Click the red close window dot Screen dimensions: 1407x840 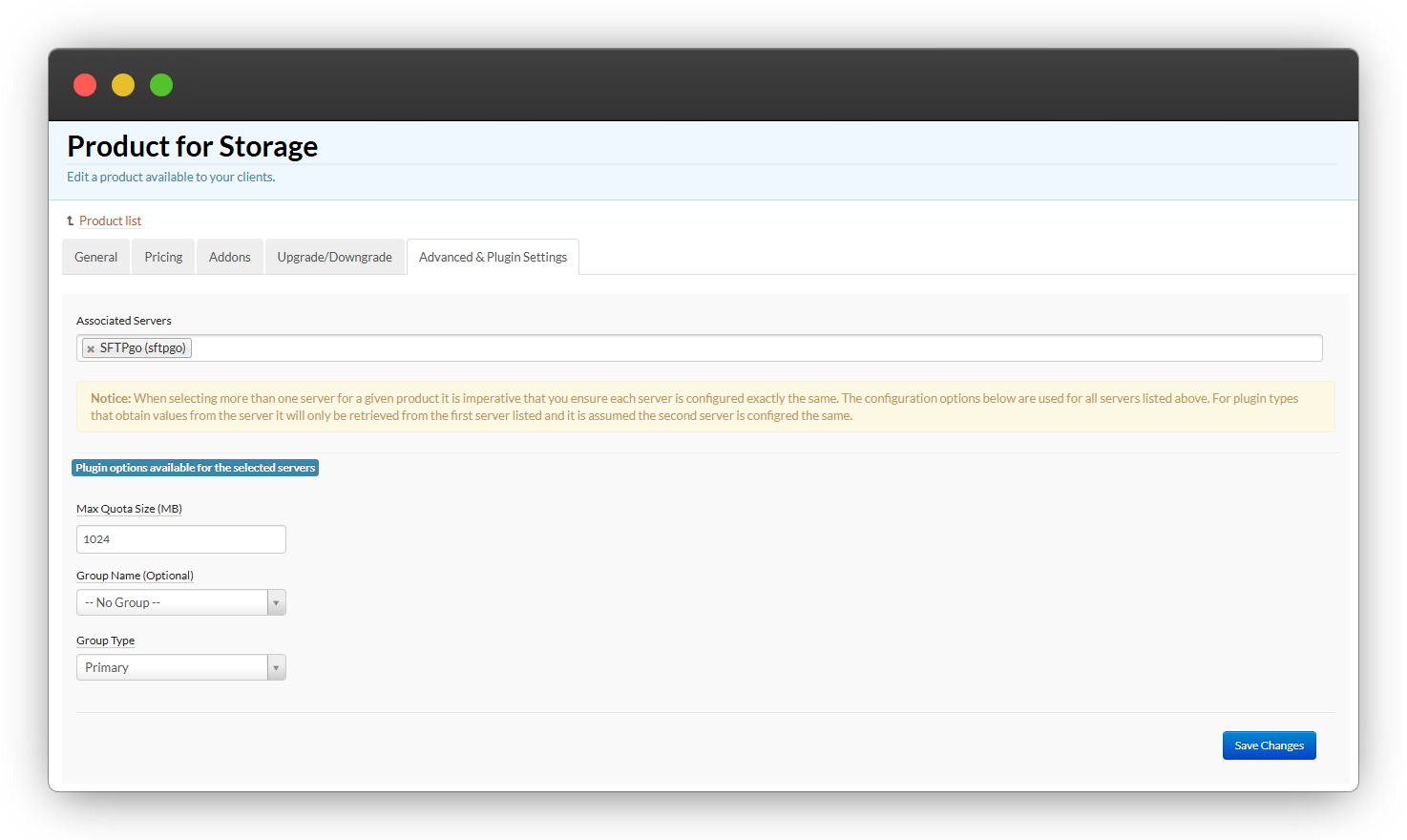click(x=85, y=85)
